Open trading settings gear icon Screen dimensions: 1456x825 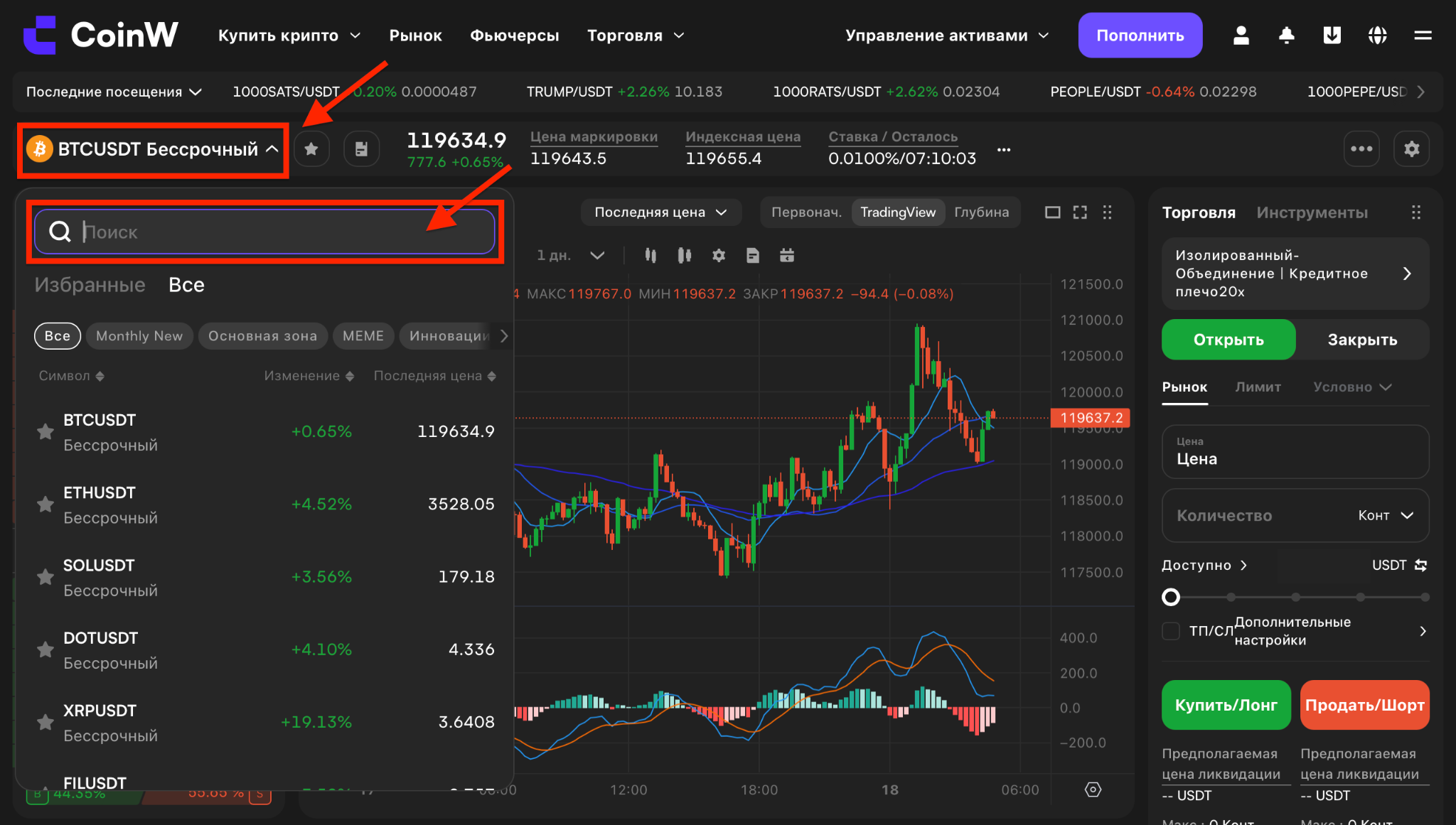(1411, 149)
